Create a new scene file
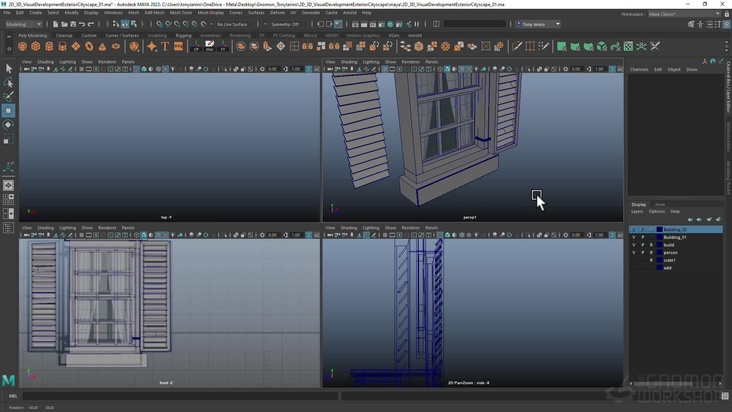The image size is (732, 412). coord(55,24)
